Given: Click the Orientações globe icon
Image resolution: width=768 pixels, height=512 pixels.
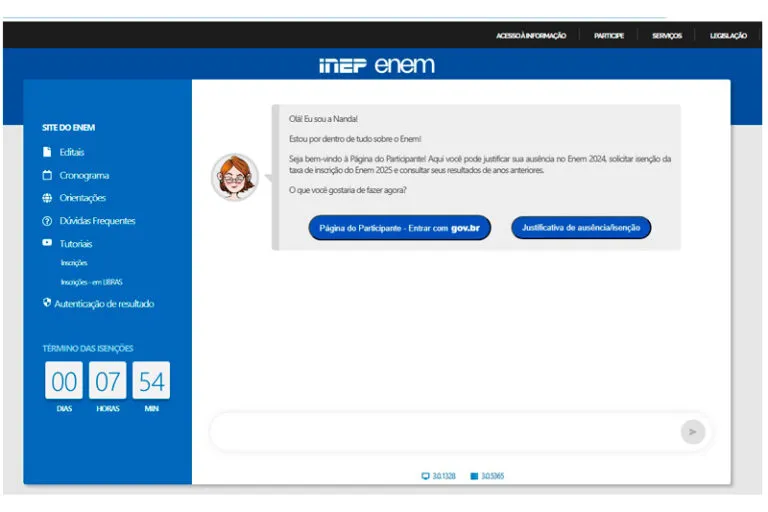Looking at the screenshot, I should [x=47, y=198].
